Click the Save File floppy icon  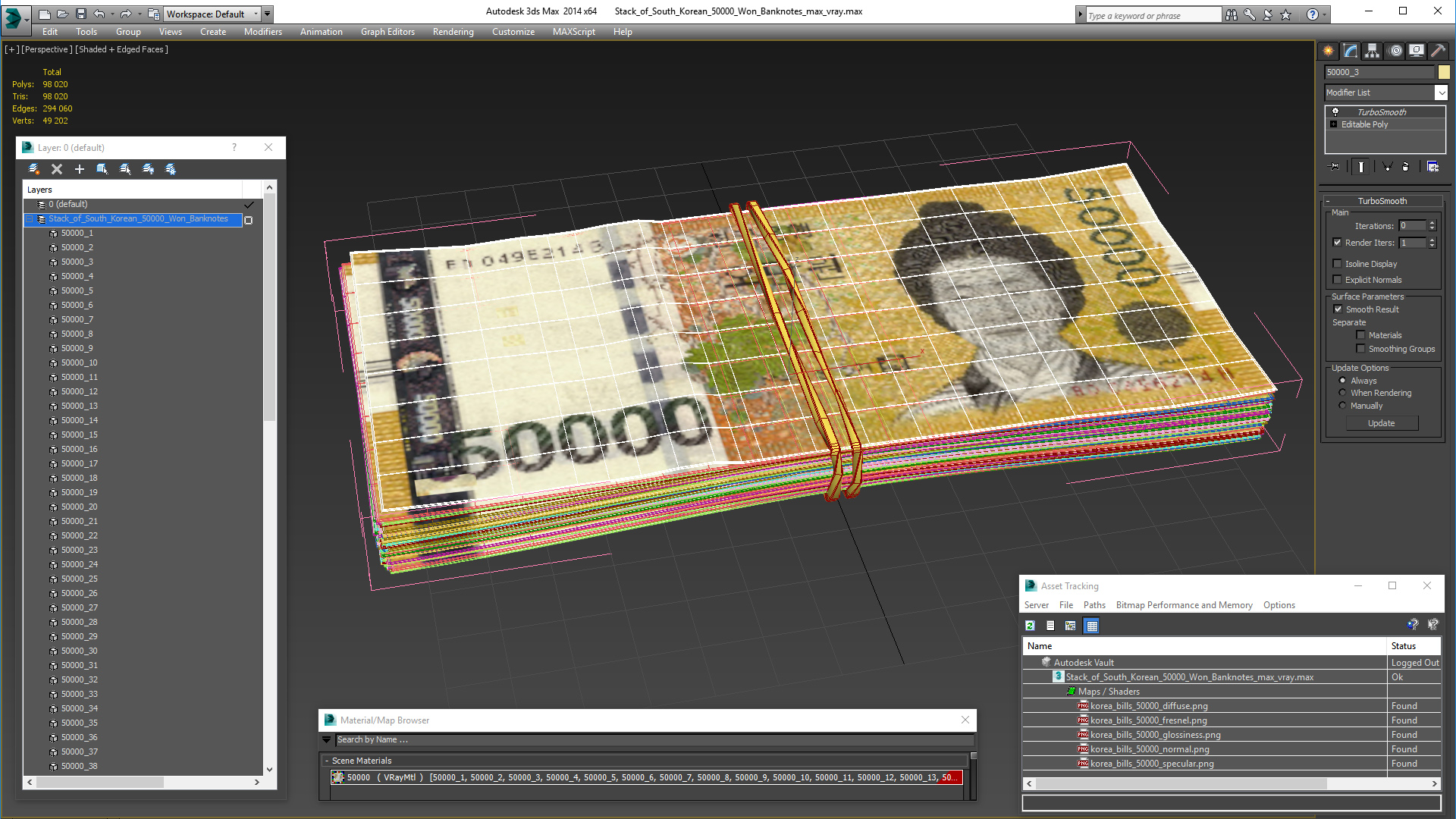point(80,14)
